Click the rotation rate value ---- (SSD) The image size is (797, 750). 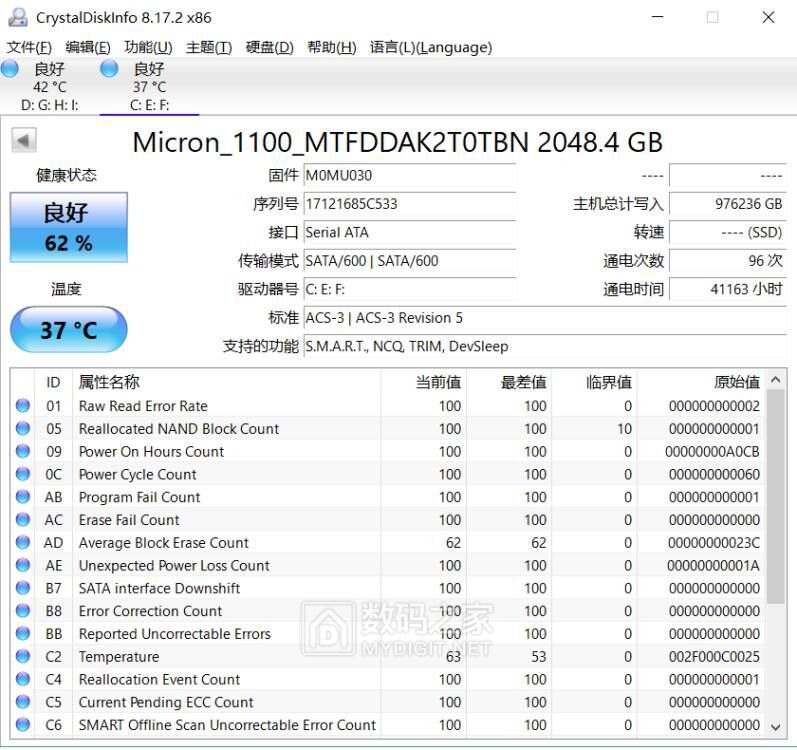click(728, 232)
